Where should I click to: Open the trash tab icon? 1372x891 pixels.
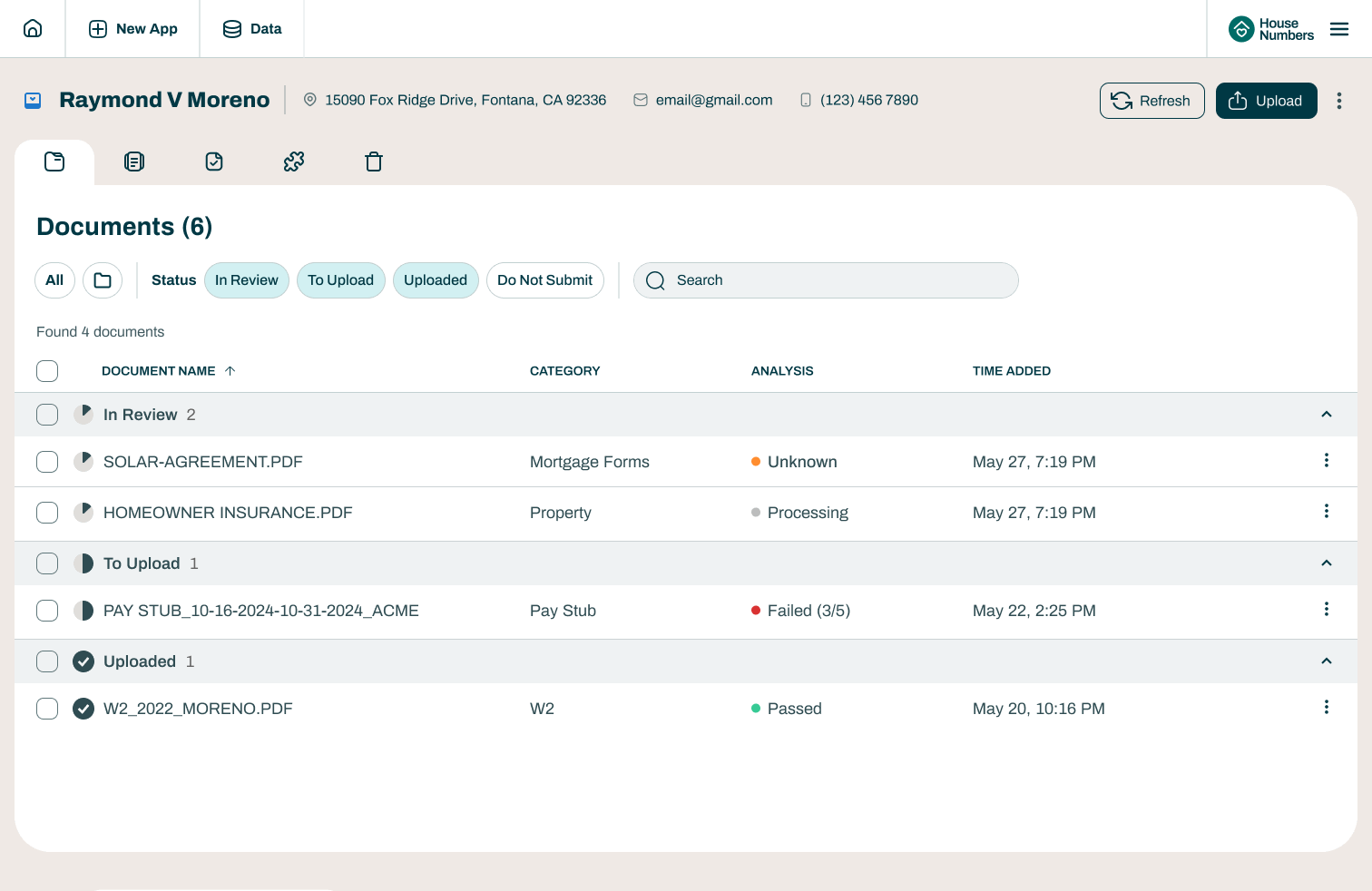click(x=374, y=162)
